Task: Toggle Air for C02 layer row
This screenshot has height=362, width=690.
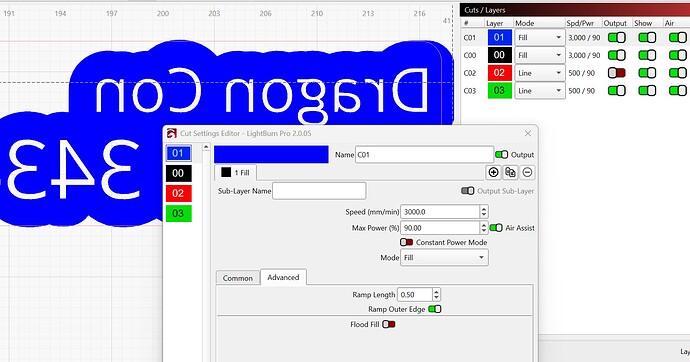Action: pos(678,73)
